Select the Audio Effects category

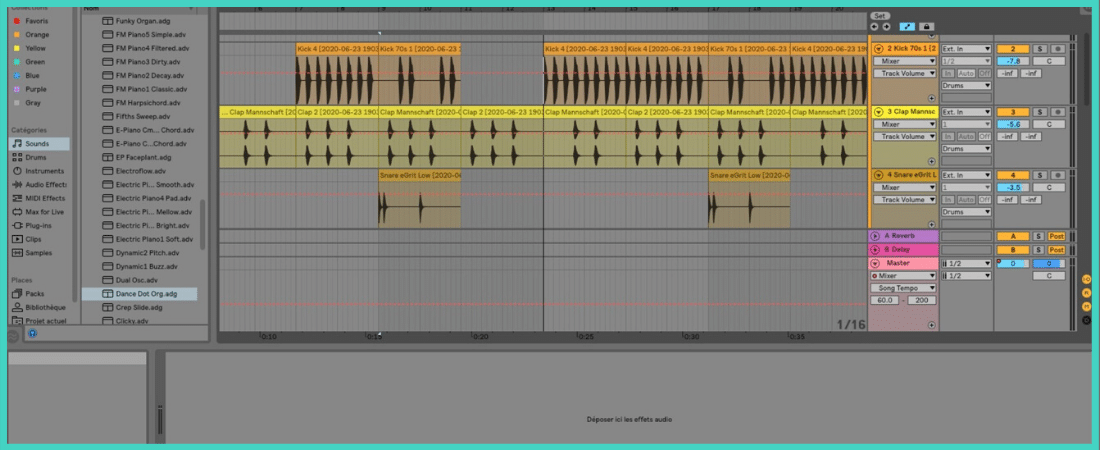(x=46, y=184)
